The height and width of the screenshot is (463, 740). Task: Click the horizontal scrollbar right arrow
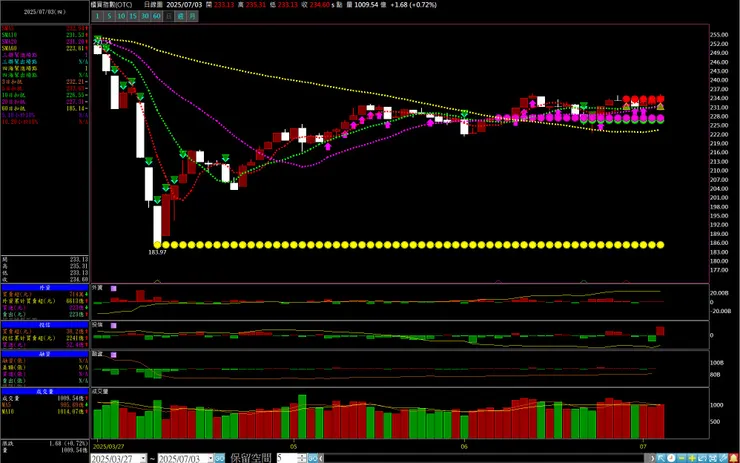pyautogui.click(x=652, y=458)
